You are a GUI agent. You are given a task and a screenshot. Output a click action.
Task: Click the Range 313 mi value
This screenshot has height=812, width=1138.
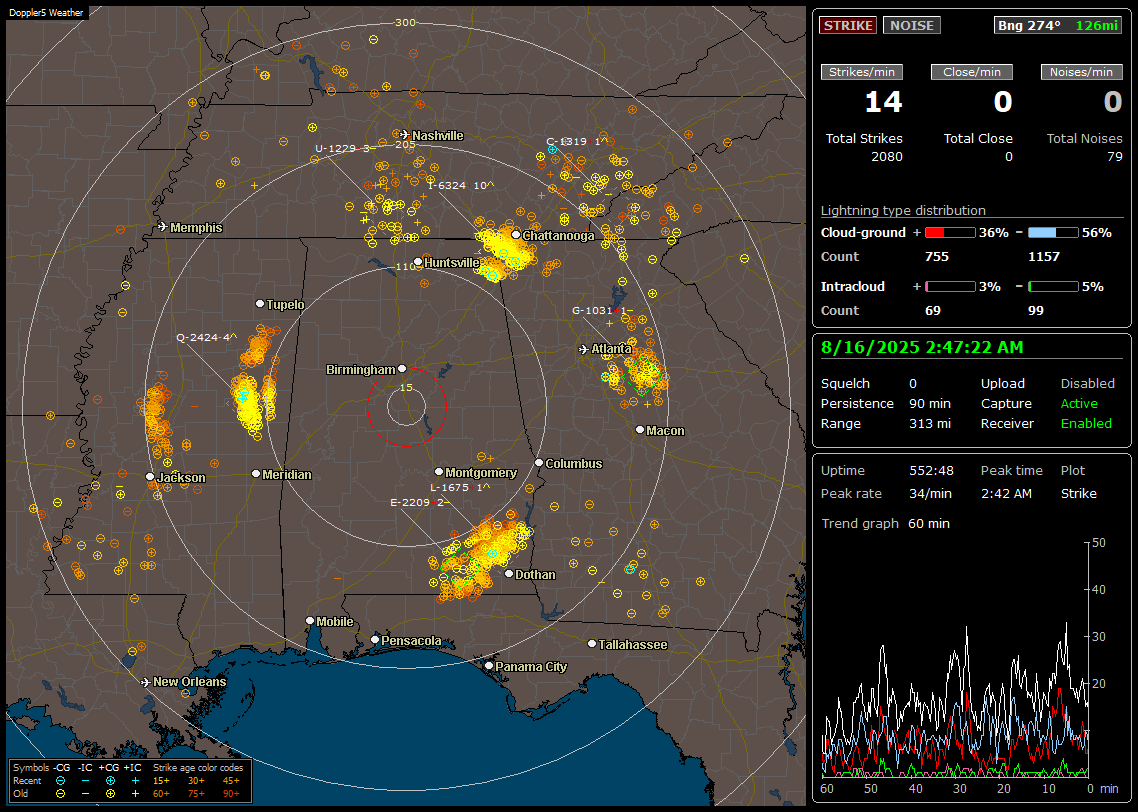930,424
